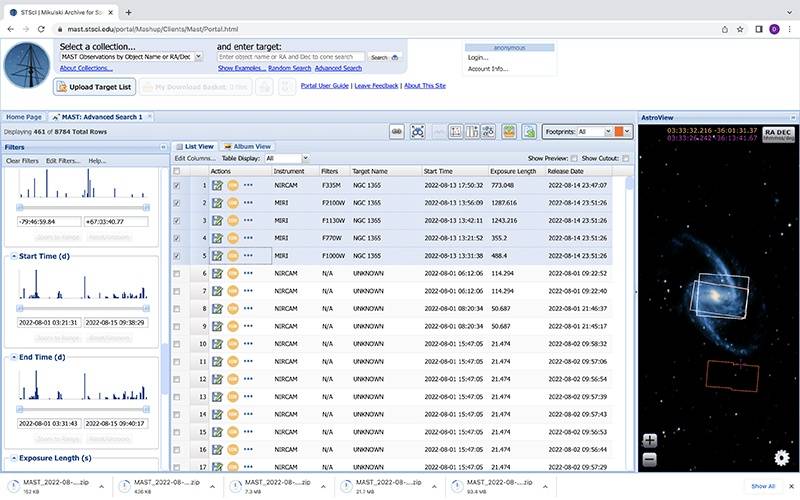Open the scatter plot chart icon
This screenshot has width=800, height=500.
pos(456,132)
